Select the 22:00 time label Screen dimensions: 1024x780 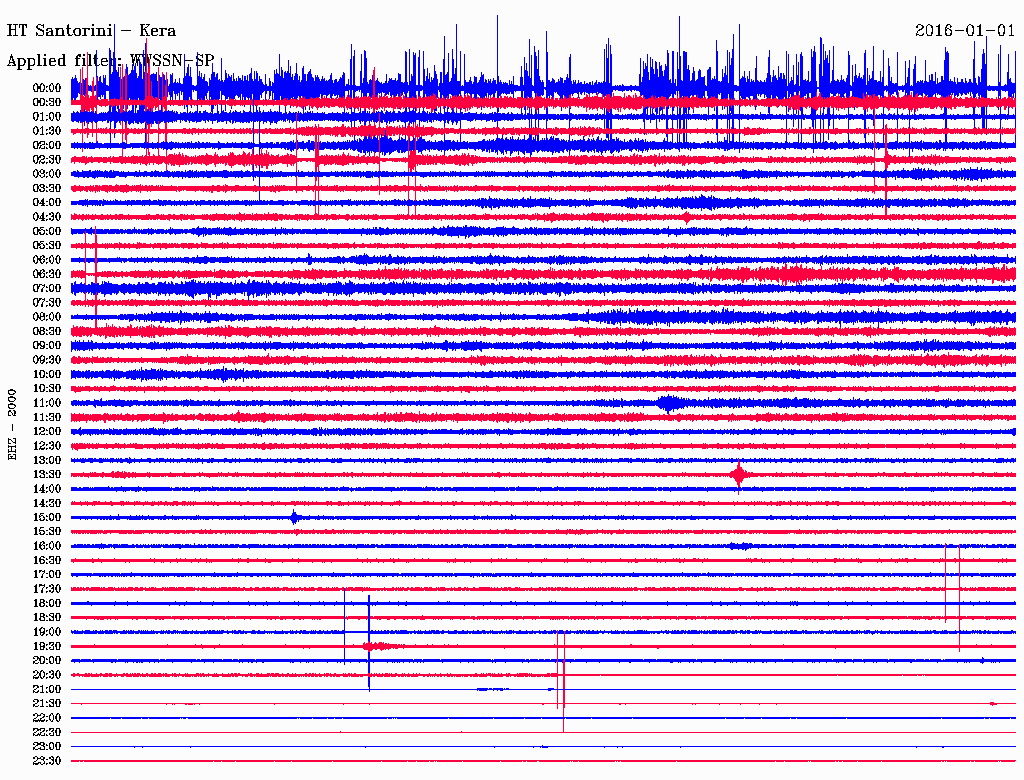click(x=47, y=718)
